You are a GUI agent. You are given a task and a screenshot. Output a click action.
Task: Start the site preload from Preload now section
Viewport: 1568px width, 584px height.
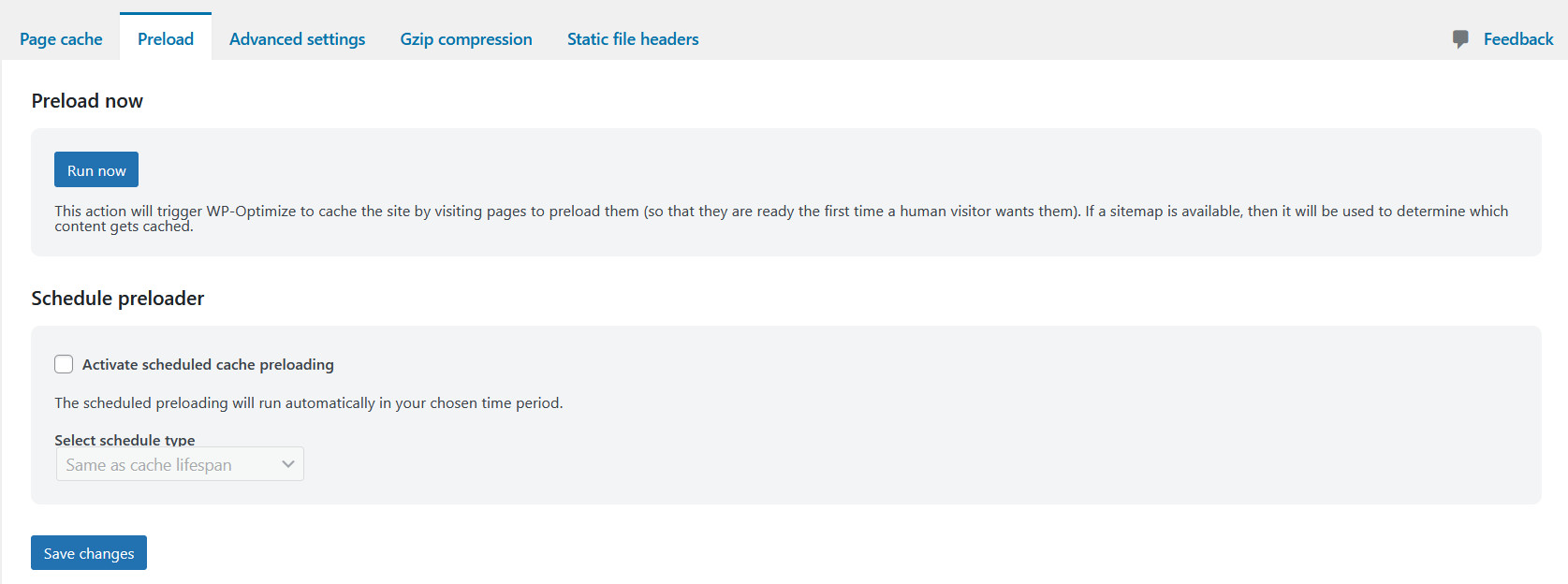pyautogui.click(x=95, y=169)
